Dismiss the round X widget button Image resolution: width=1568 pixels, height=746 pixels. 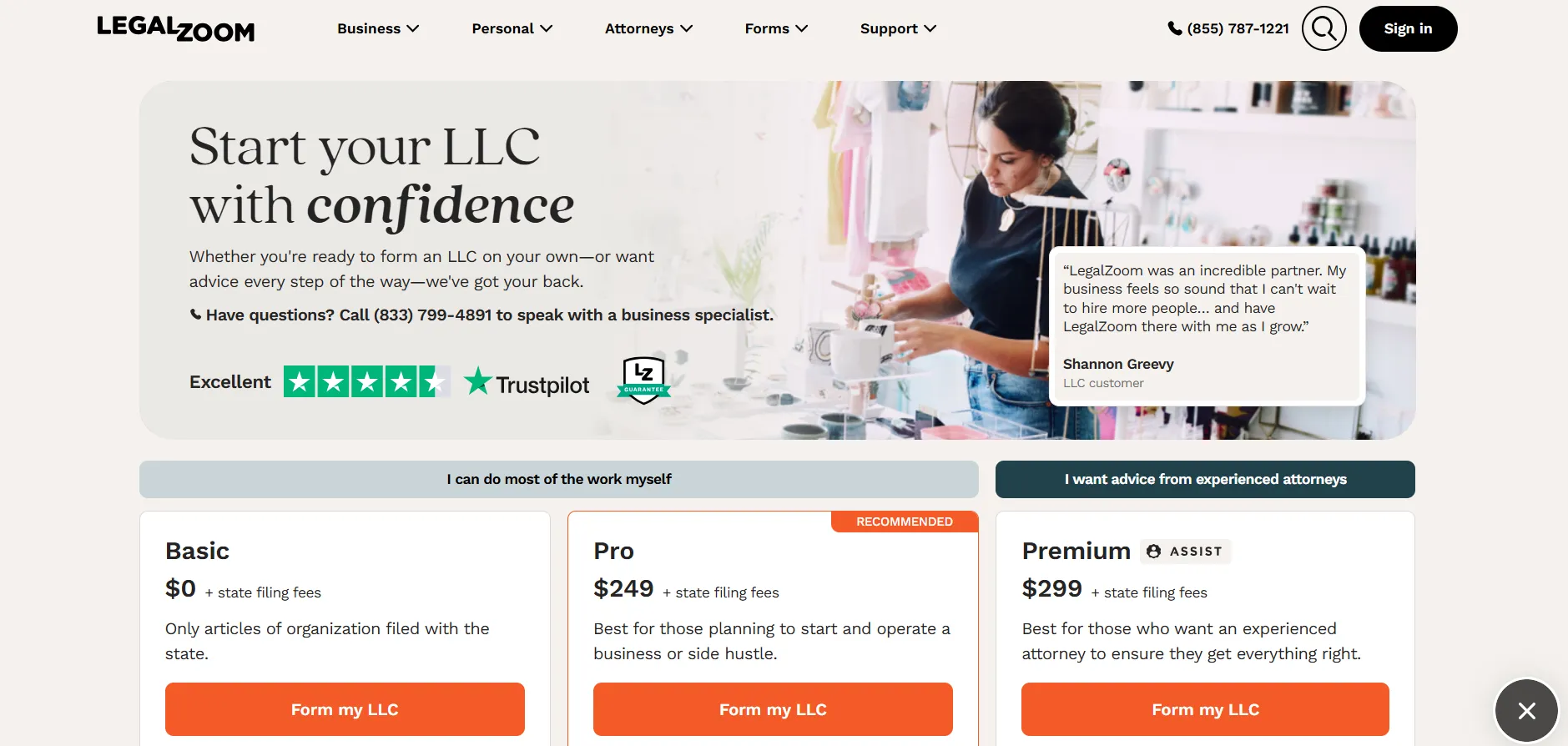tap(1526, 711)
